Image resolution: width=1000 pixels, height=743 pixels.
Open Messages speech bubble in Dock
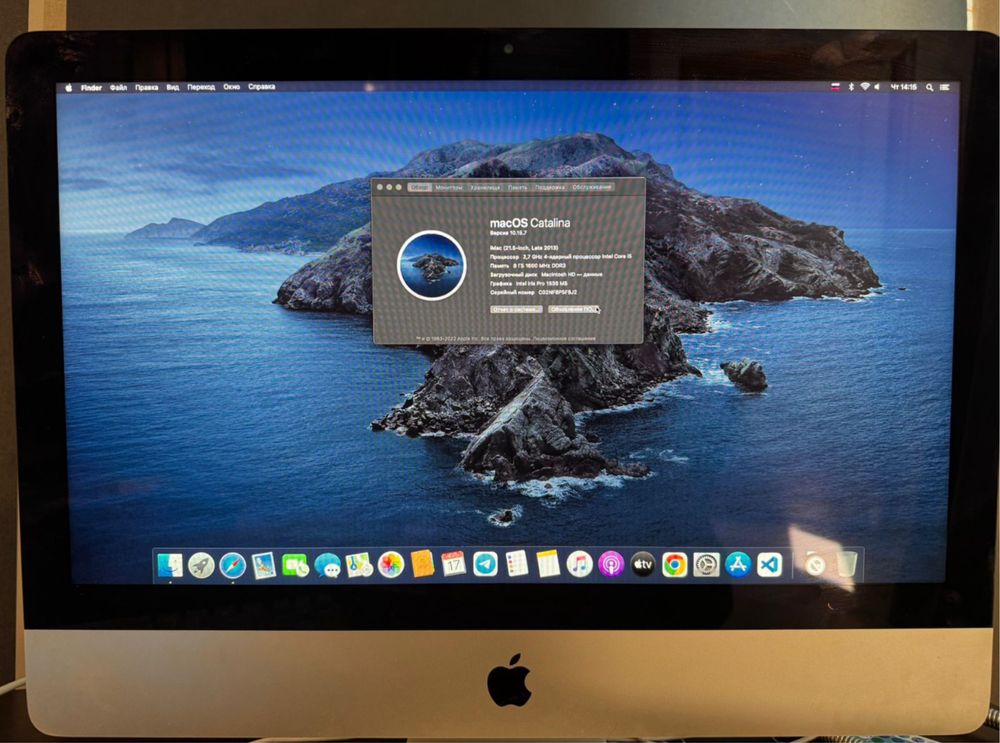point(327,565)
